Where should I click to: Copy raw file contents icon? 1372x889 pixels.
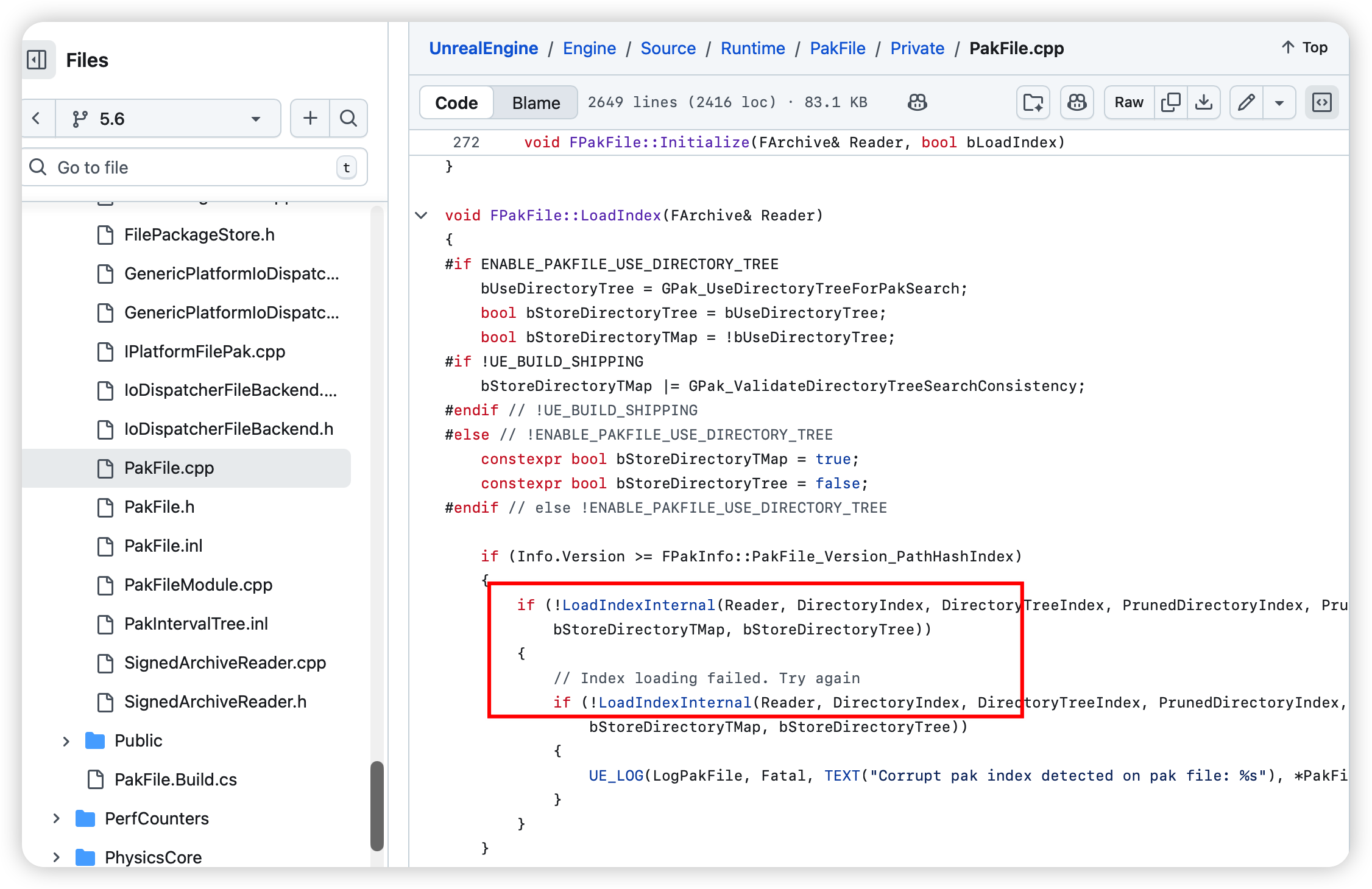(1170, 102)
